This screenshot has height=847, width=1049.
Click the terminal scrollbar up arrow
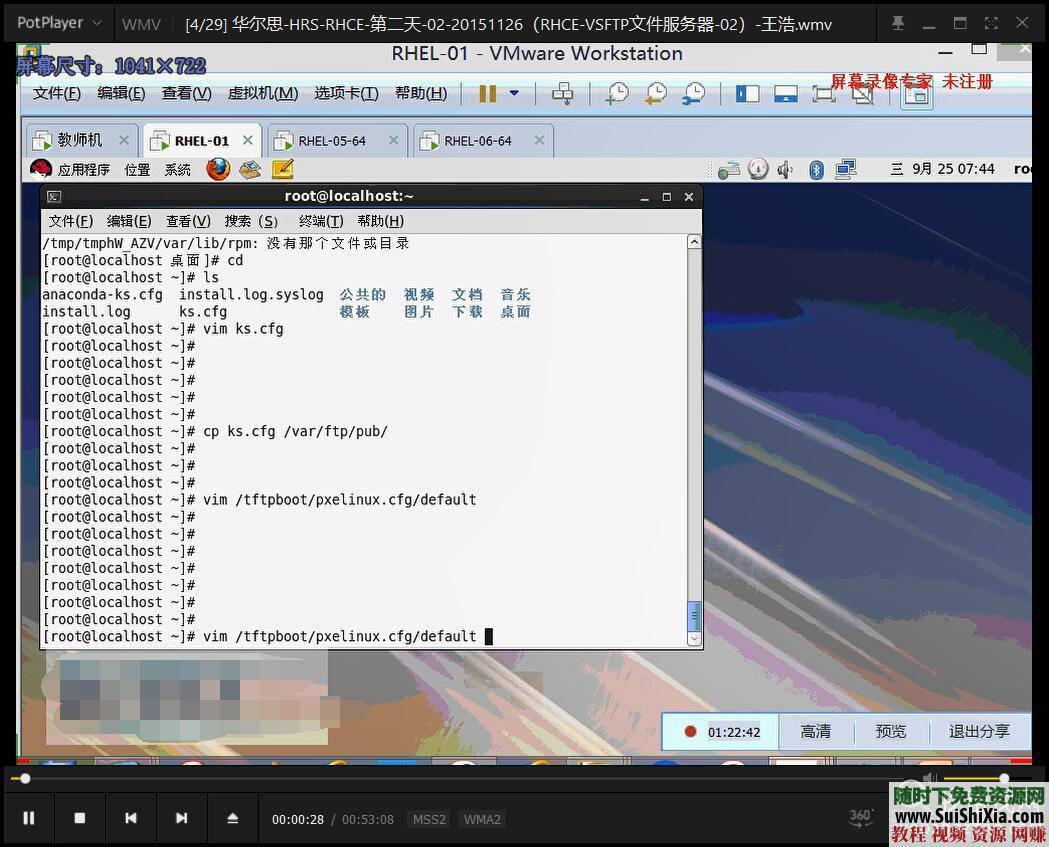[694, 242]
